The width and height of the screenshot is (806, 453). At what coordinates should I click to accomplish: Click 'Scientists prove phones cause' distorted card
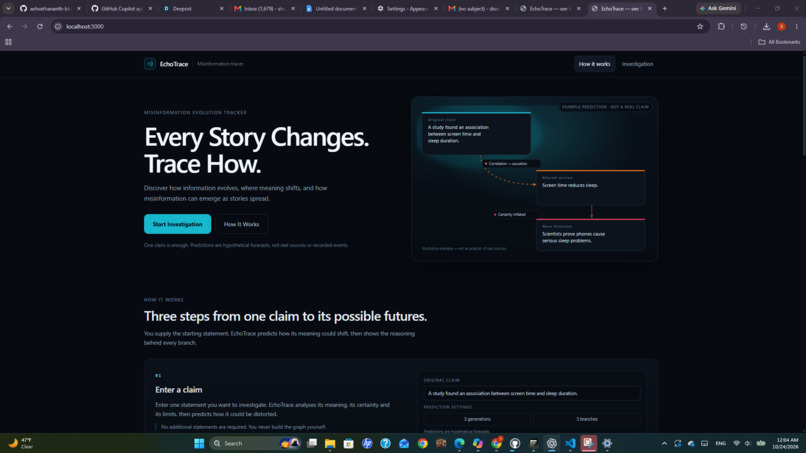coord(590,234)
